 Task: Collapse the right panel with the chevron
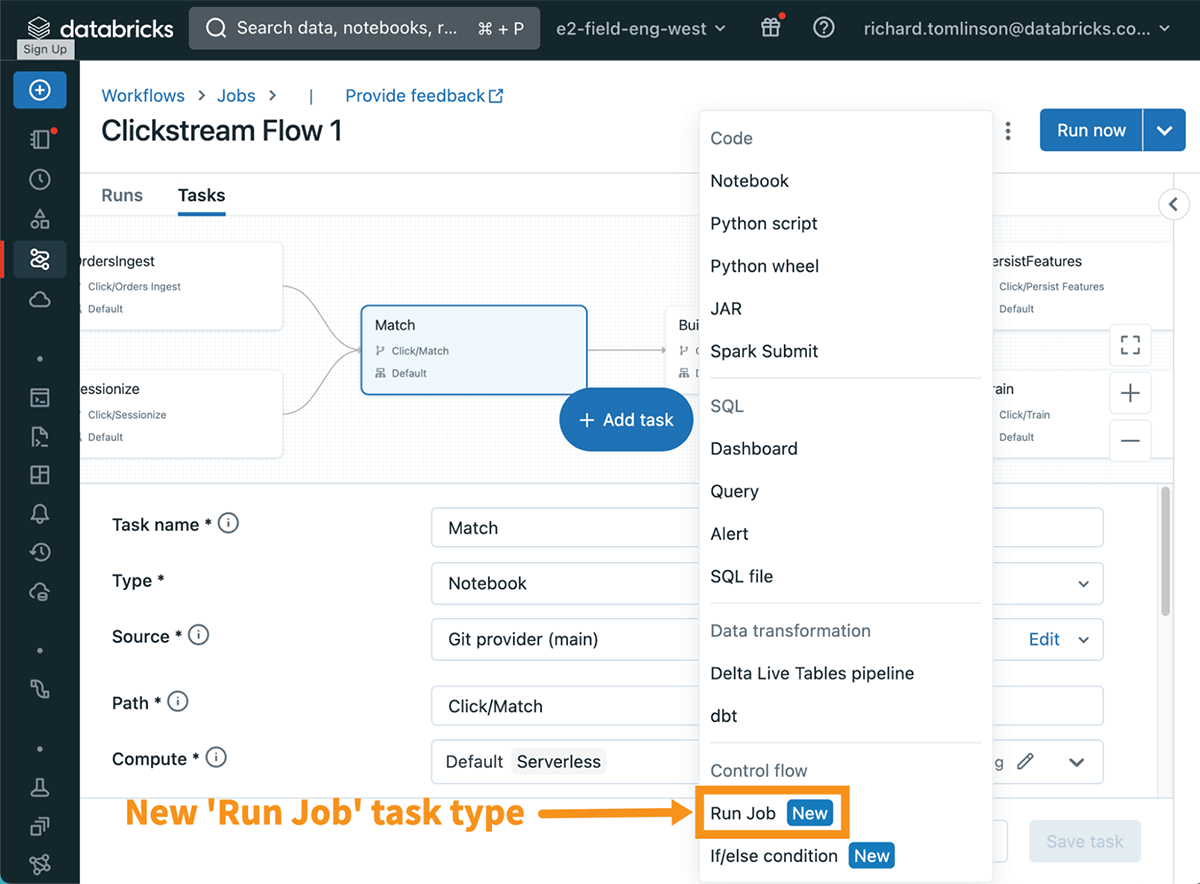tap(1174, 204)
